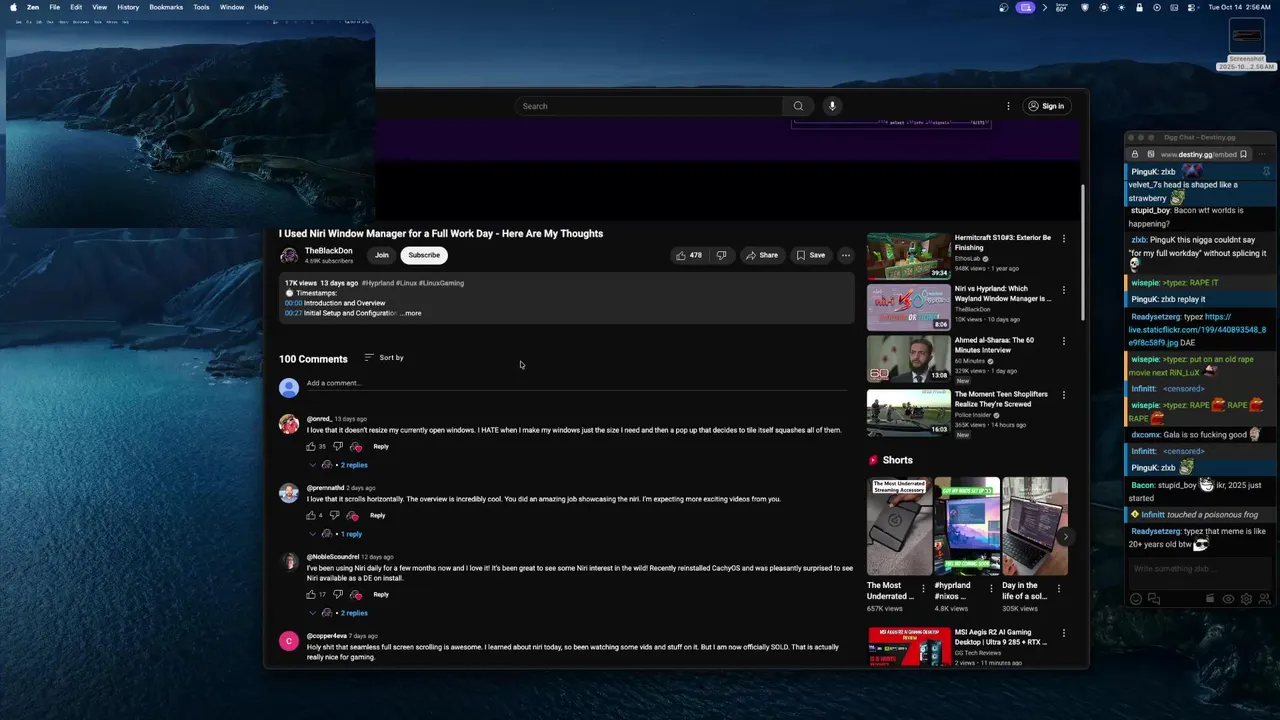Focus the YouTube Search field
This screenshot has width=1280, height=720.
(649, 106)
